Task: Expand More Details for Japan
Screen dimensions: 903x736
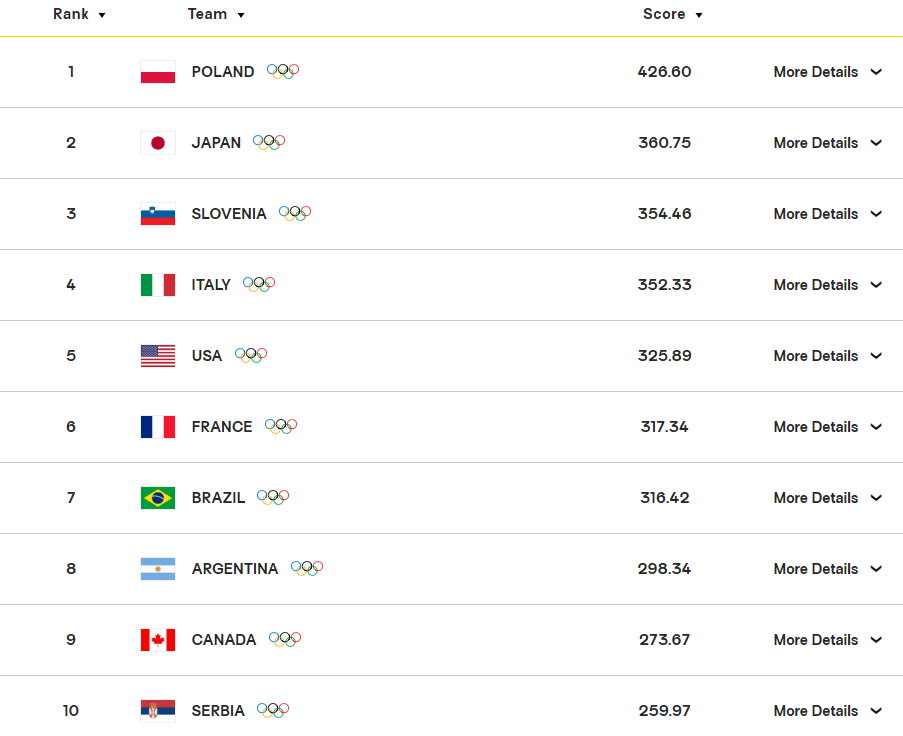Action: coord(828,143)
